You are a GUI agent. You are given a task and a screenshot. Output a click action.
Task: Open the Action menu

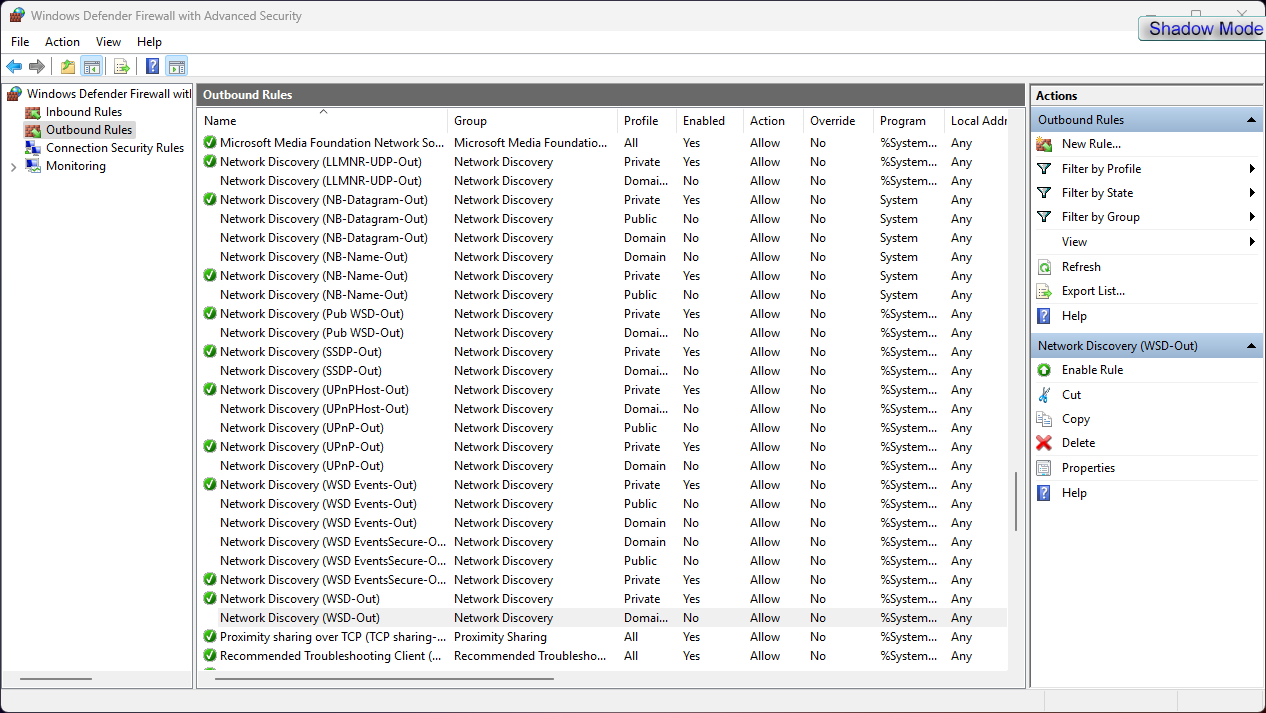tap(62, 42)
